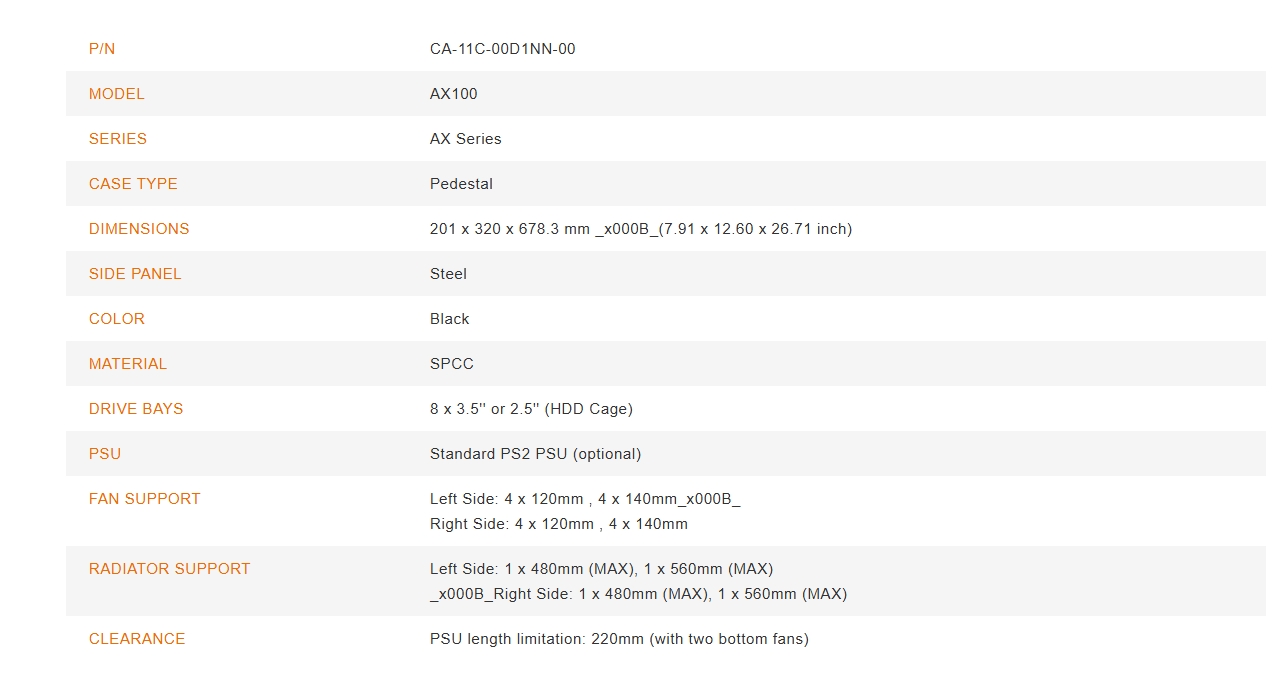This screenshot has height=690, width=1274.
Task: Select the FAN SUPPORT label
Action: tap(145, 499)
